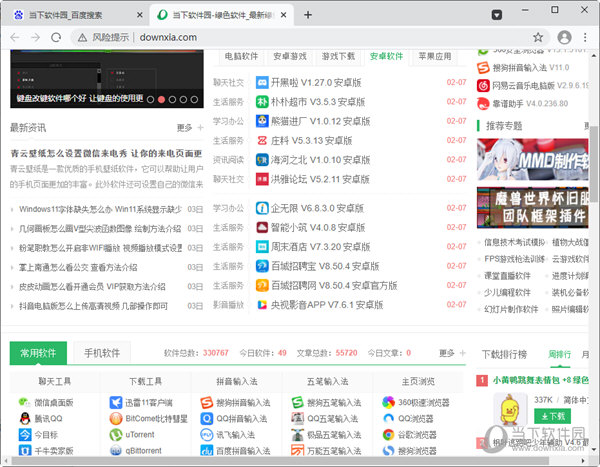Click the 搜狗拼音输入法 icon in 拼音输入法 column
Screen dimensions: 600x467
pyautogui.click(x=207, y=402)
